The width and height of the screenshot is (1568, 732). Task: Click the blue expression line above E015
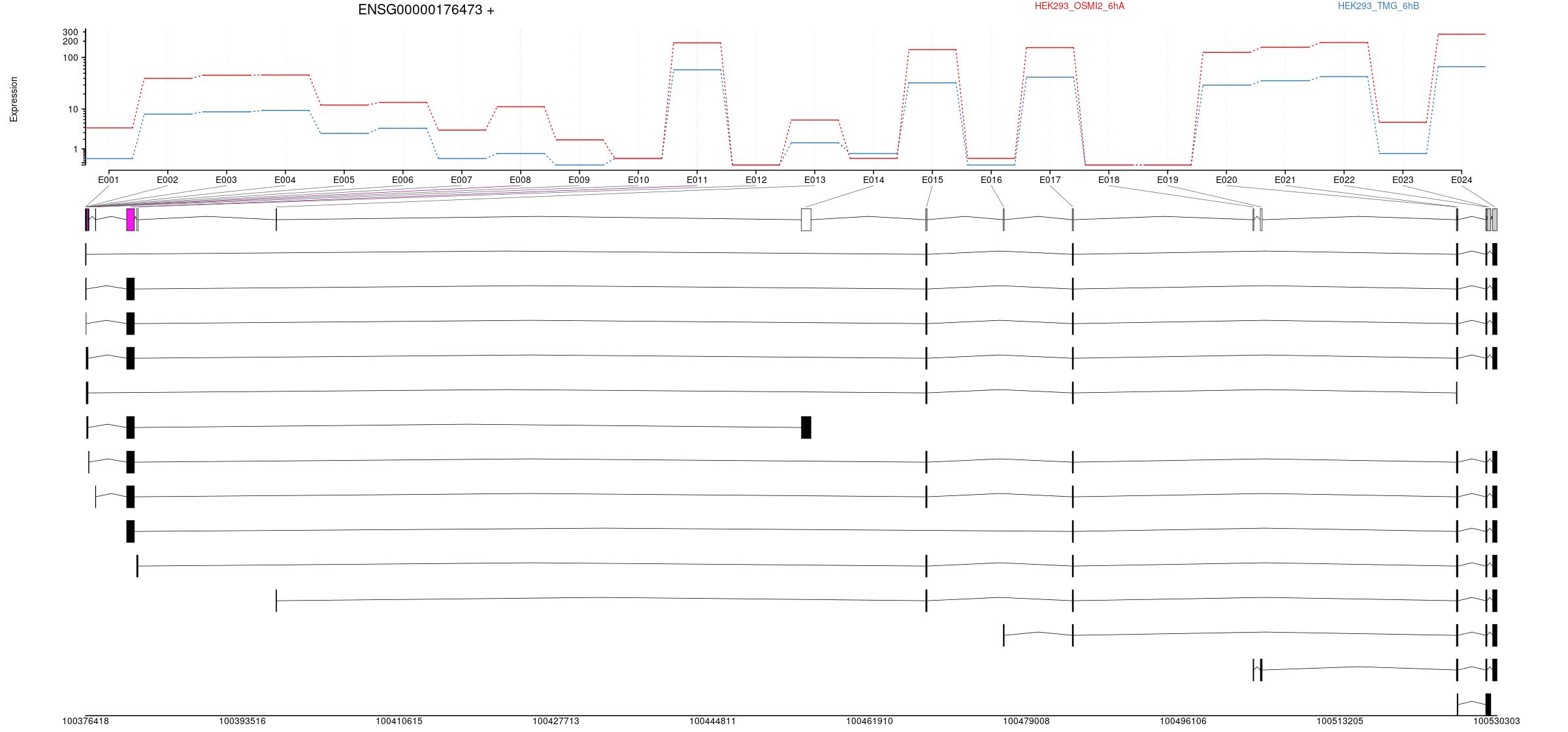pos(932,83)
